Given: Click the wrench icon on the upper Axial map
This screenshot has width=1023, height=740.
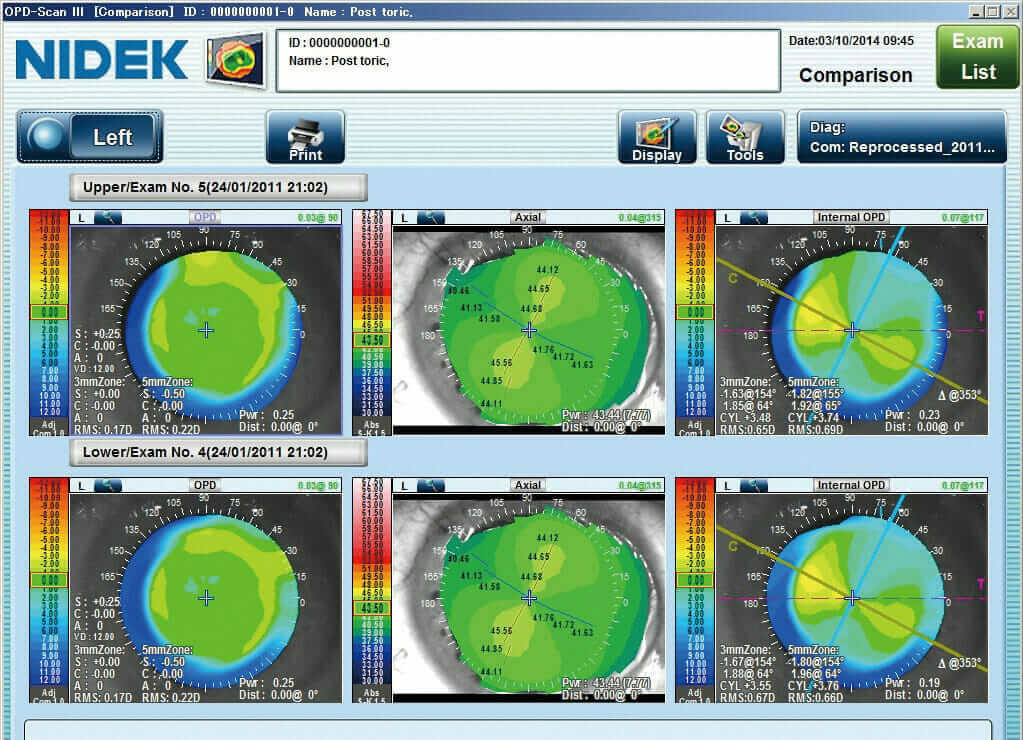Looking at the screenshot, I should (x=430, y=217).
